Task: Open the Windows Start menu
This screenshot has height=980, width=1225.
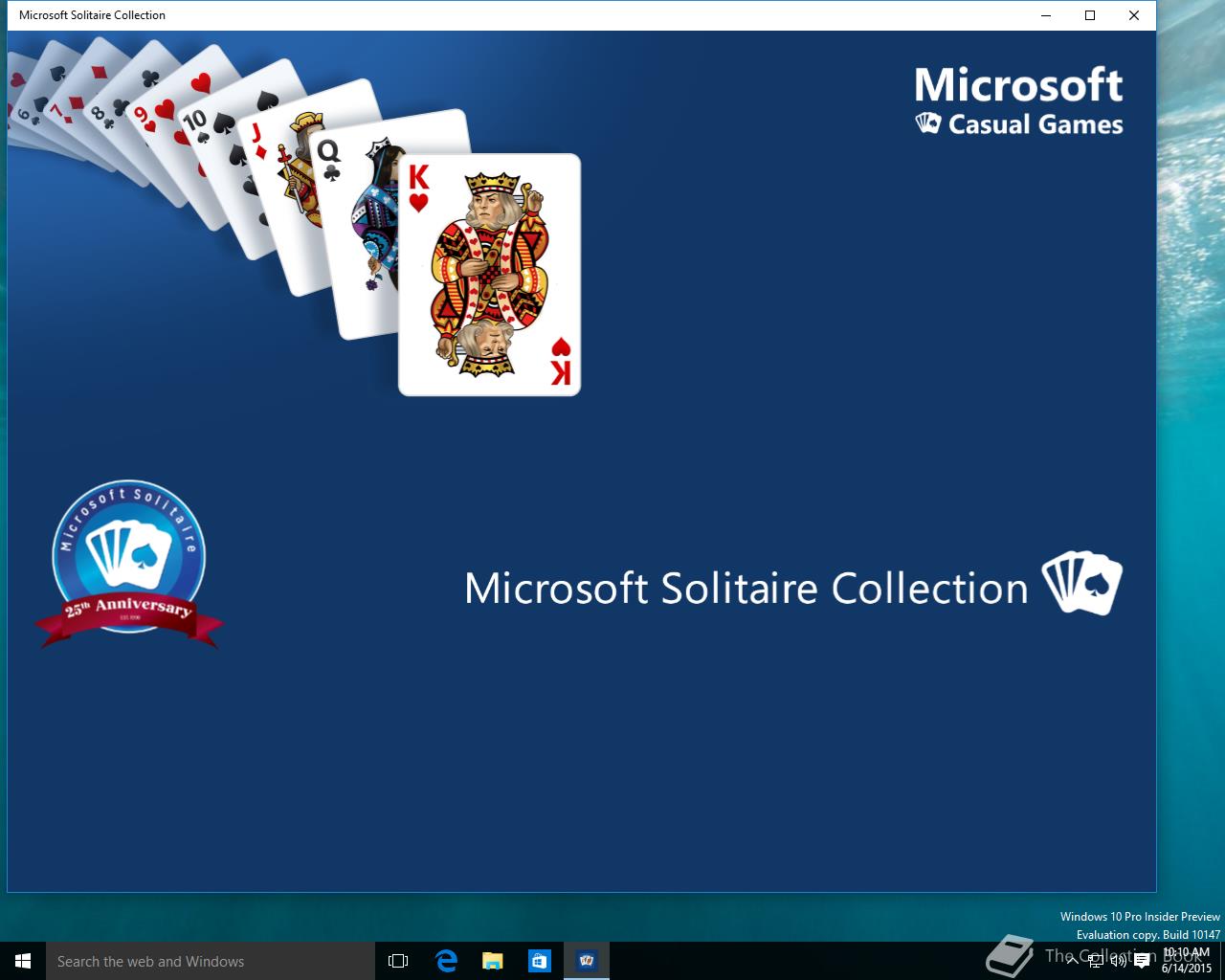Action: [23, 961]
